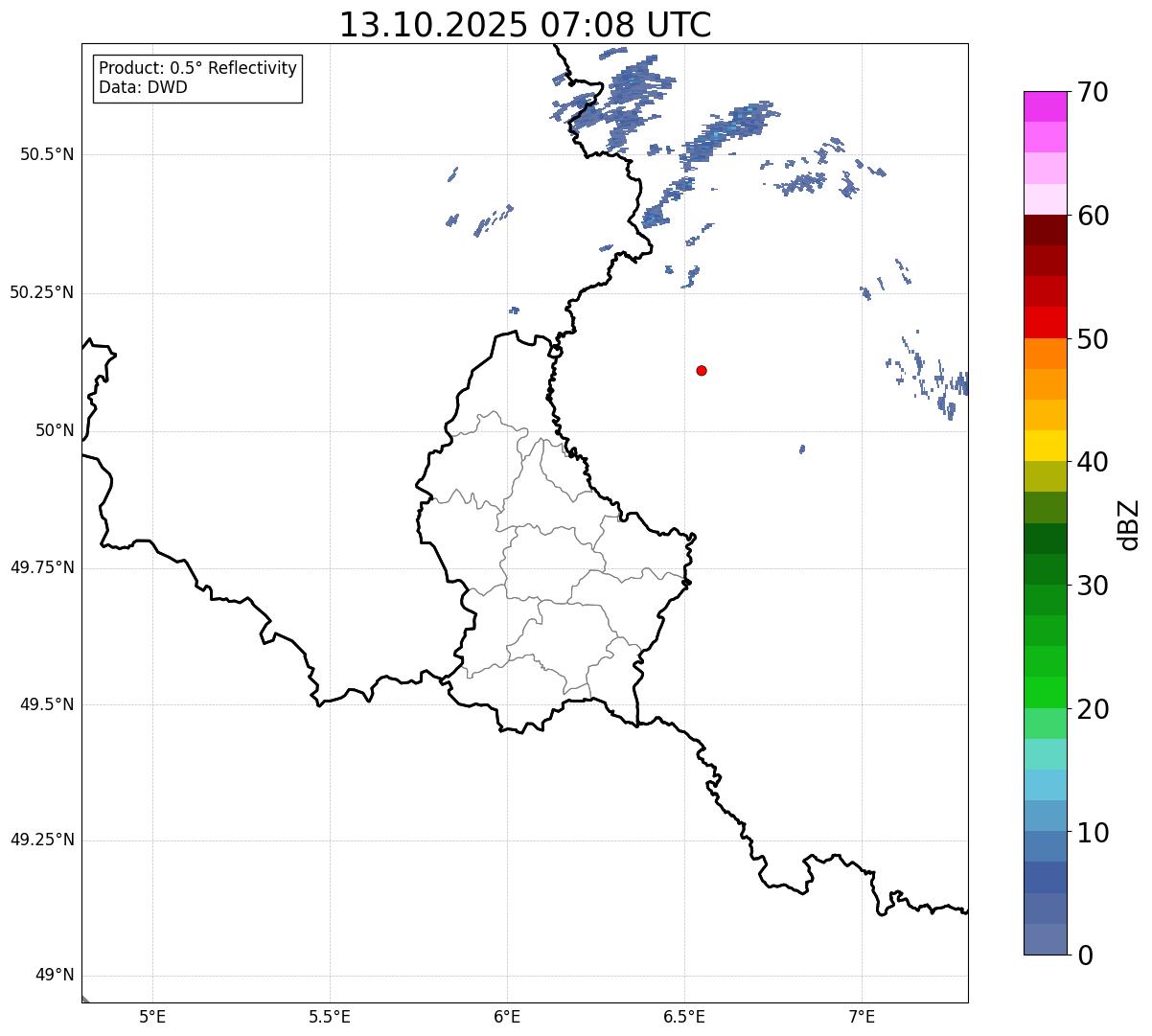Click the 'Product: 0.5° Reflectivity' text
The height and width of the screenshot is (1036, 1152).
pos(197,68)
